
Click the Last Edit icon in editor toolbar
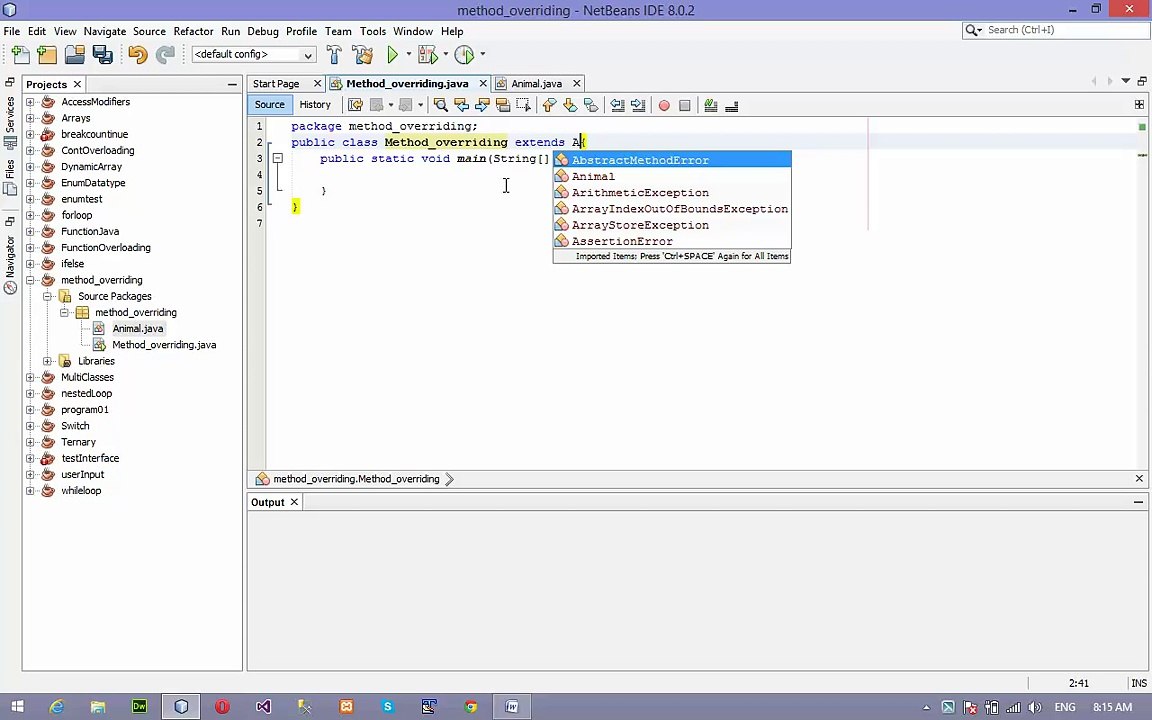coord(355,105)
